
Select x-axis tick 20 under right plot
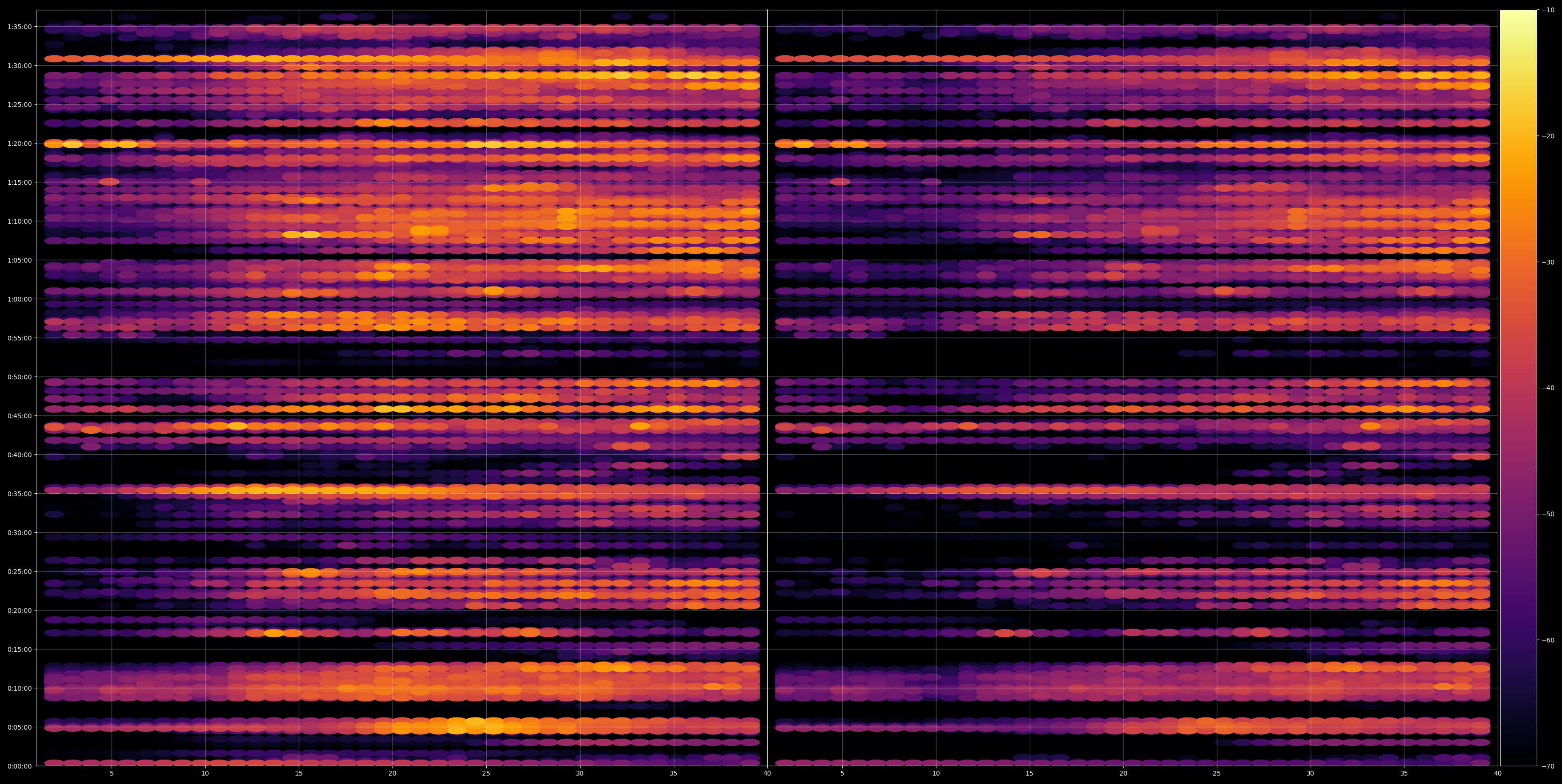tap(1123, 773)
